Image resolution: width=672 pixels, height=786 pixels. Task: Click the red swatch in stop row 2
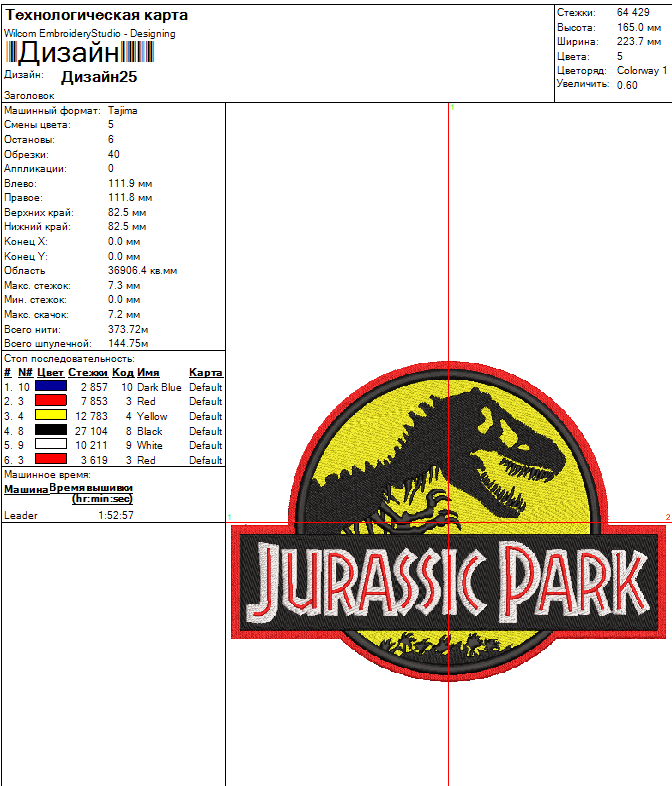click(x=51, y=401)
